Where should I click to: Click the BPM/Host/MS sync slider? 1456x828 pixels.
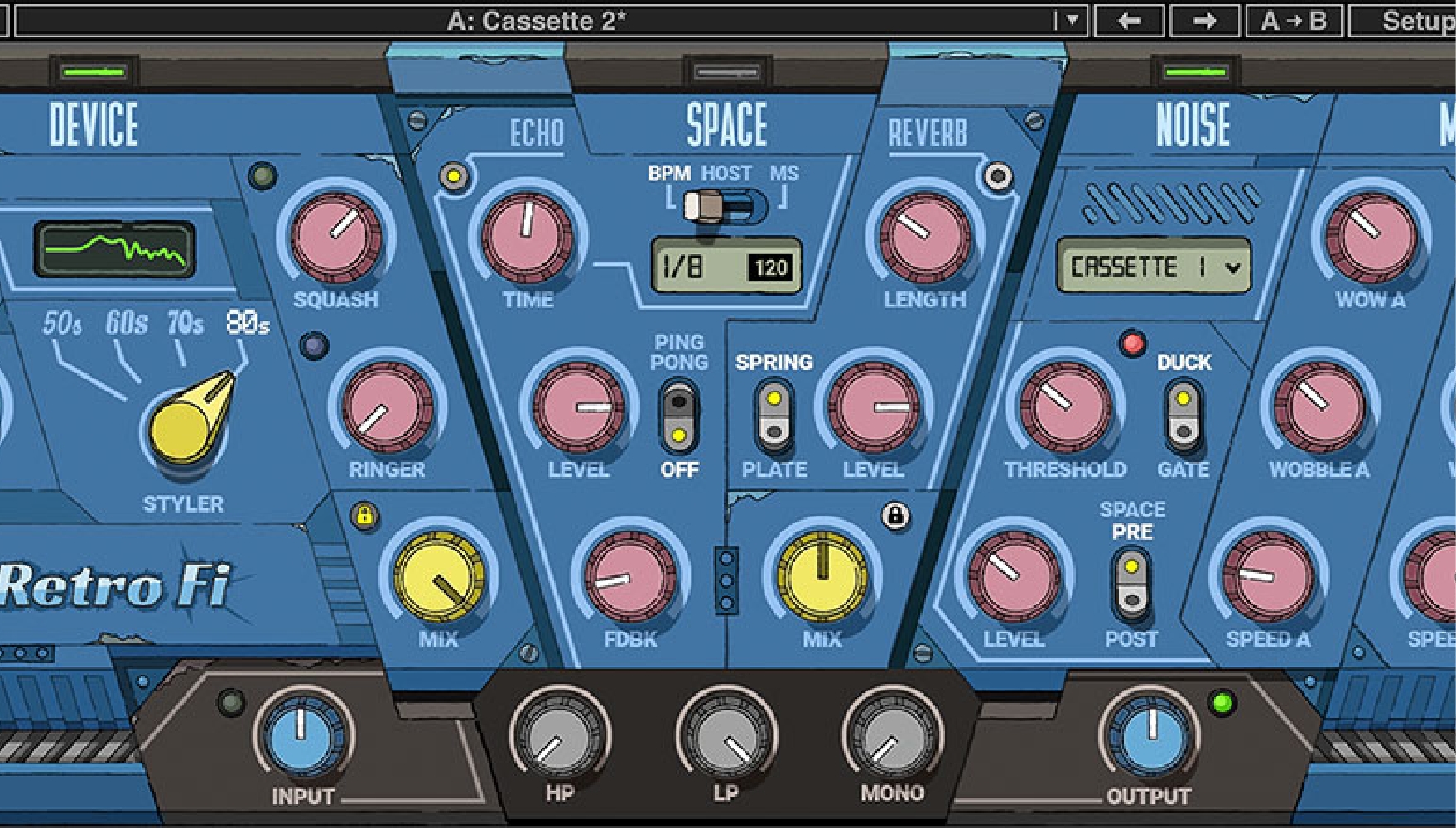pyautogui.click(x=726, y=206)
